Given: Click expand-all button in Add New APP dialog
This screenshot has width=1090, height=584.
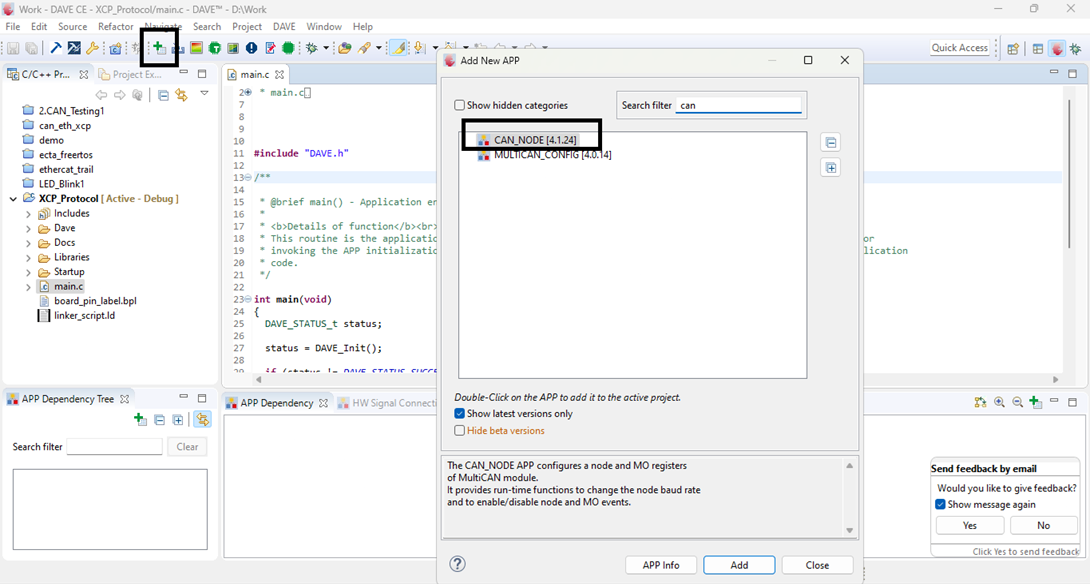Looking at the screenshot, I should pyautogui.click(x=831, y=168).
